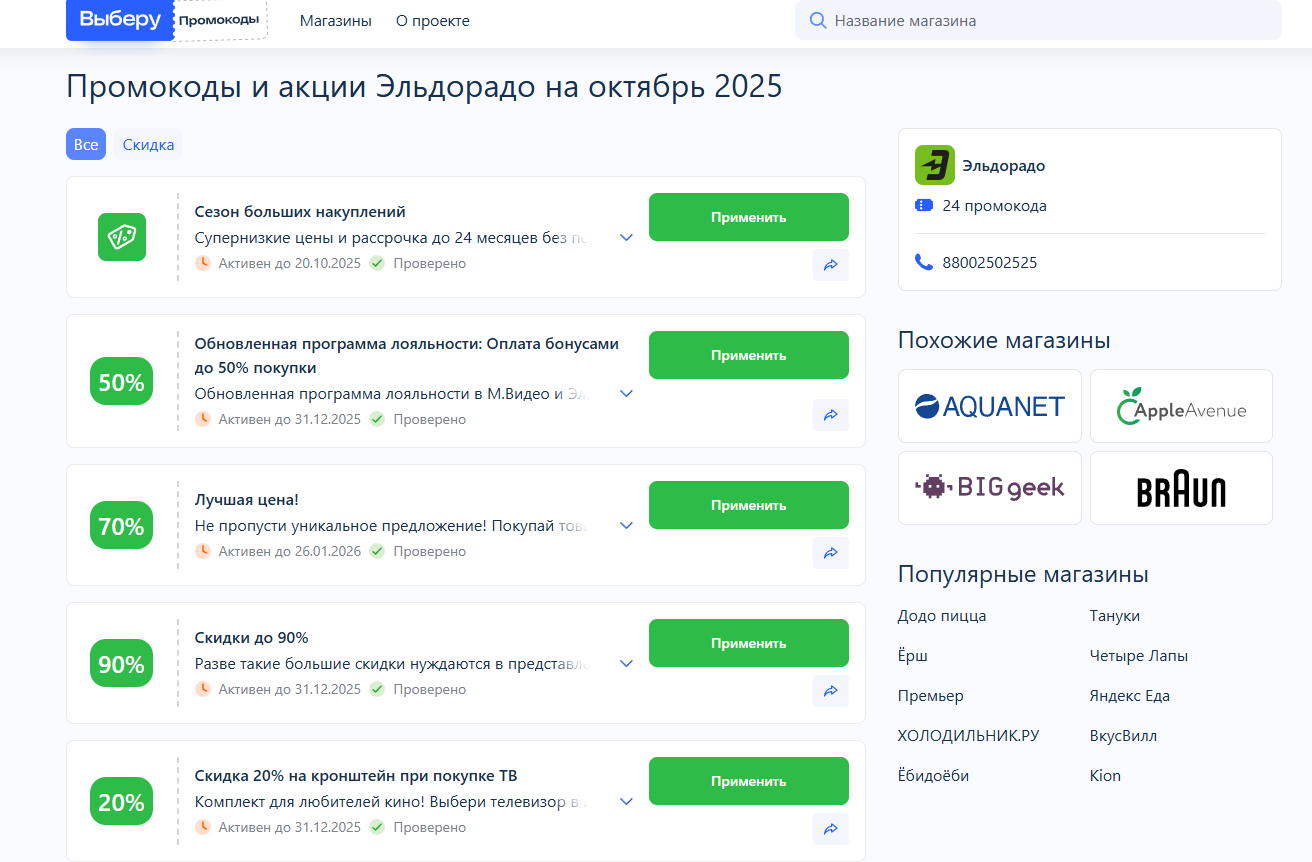This screenshot has height=862, width=1312.
Task: Enable the 'Скидка' filter
Action: tap(146, 144)
